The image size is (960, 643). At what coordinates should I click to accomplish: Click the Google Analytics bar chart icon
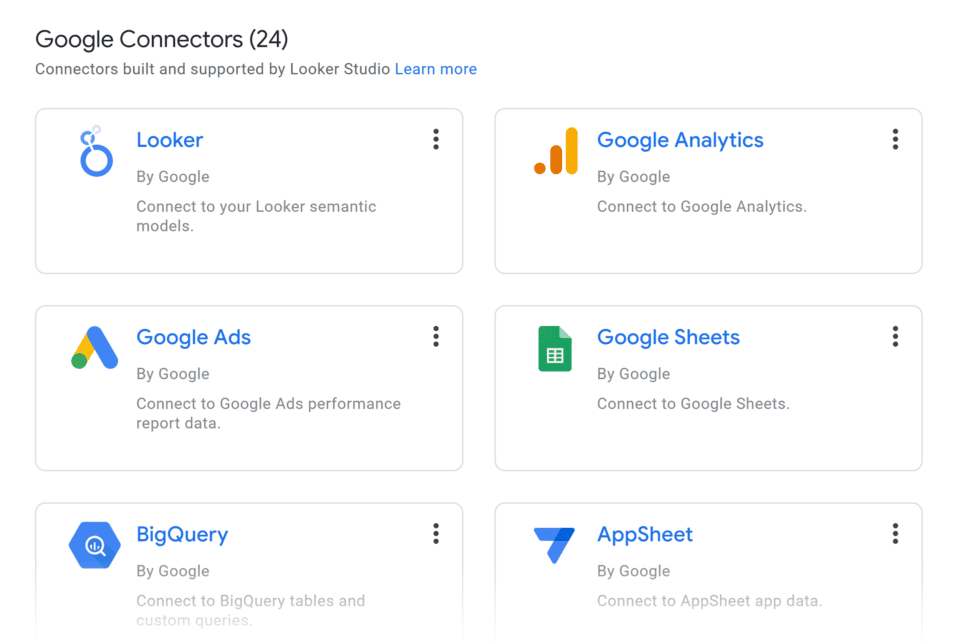pyautogui.click(x=556, y=152)
